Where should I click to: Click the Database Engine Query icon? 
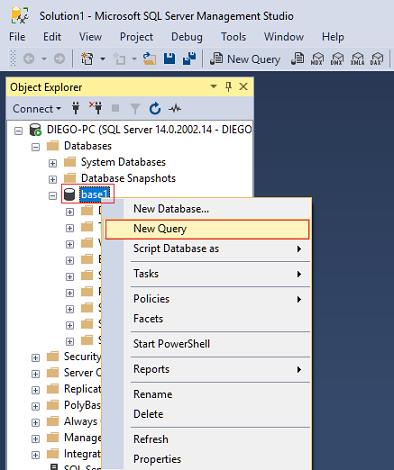click(x=298, y=59)
